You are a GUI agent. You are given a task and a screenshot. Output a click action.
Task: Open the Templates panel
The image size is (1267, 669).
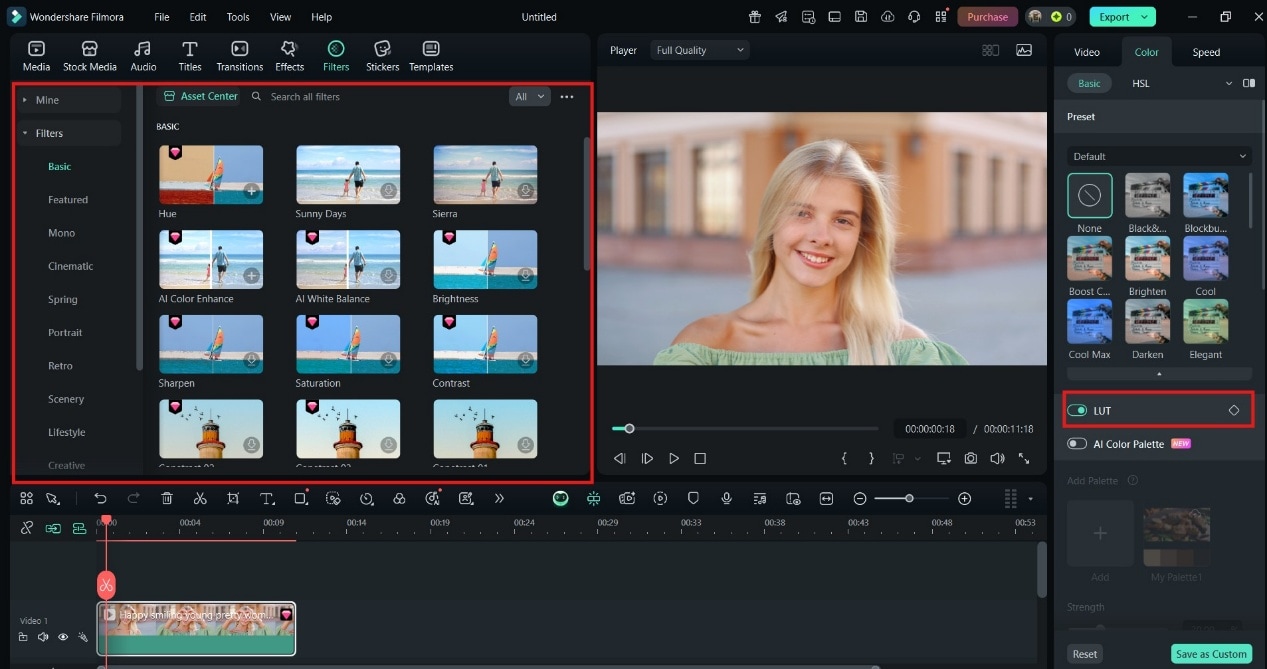tap(431, 56)
